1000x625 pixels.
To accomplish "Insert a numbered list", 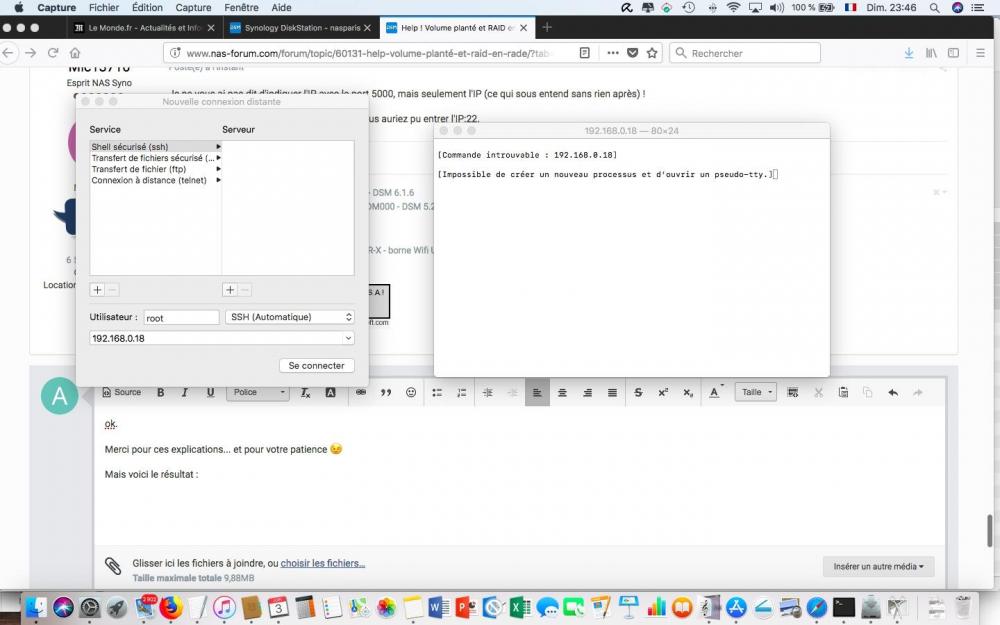I will 462,393.
